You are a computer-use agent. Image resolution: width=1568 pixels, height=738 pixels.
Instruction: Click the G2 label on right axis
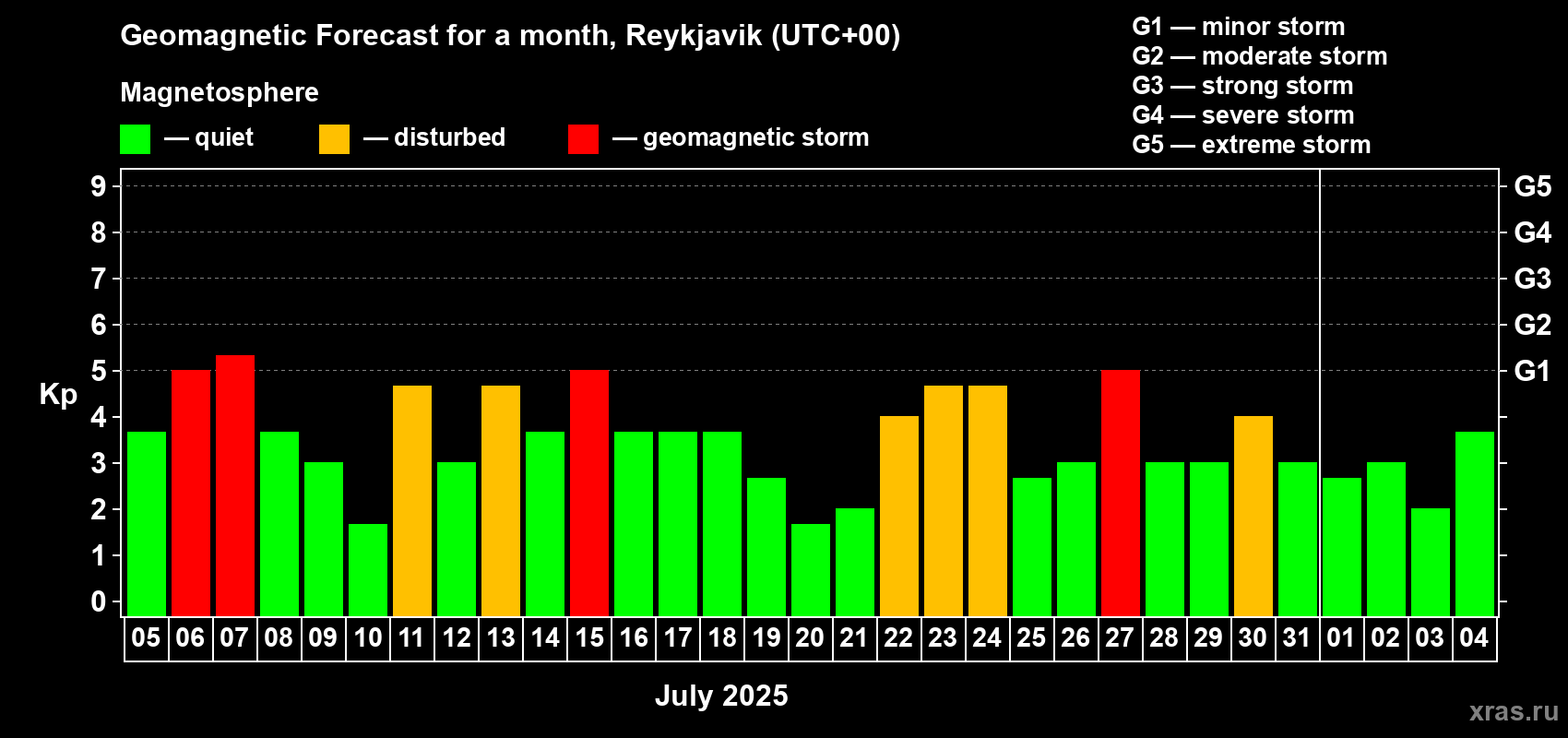1532,325
